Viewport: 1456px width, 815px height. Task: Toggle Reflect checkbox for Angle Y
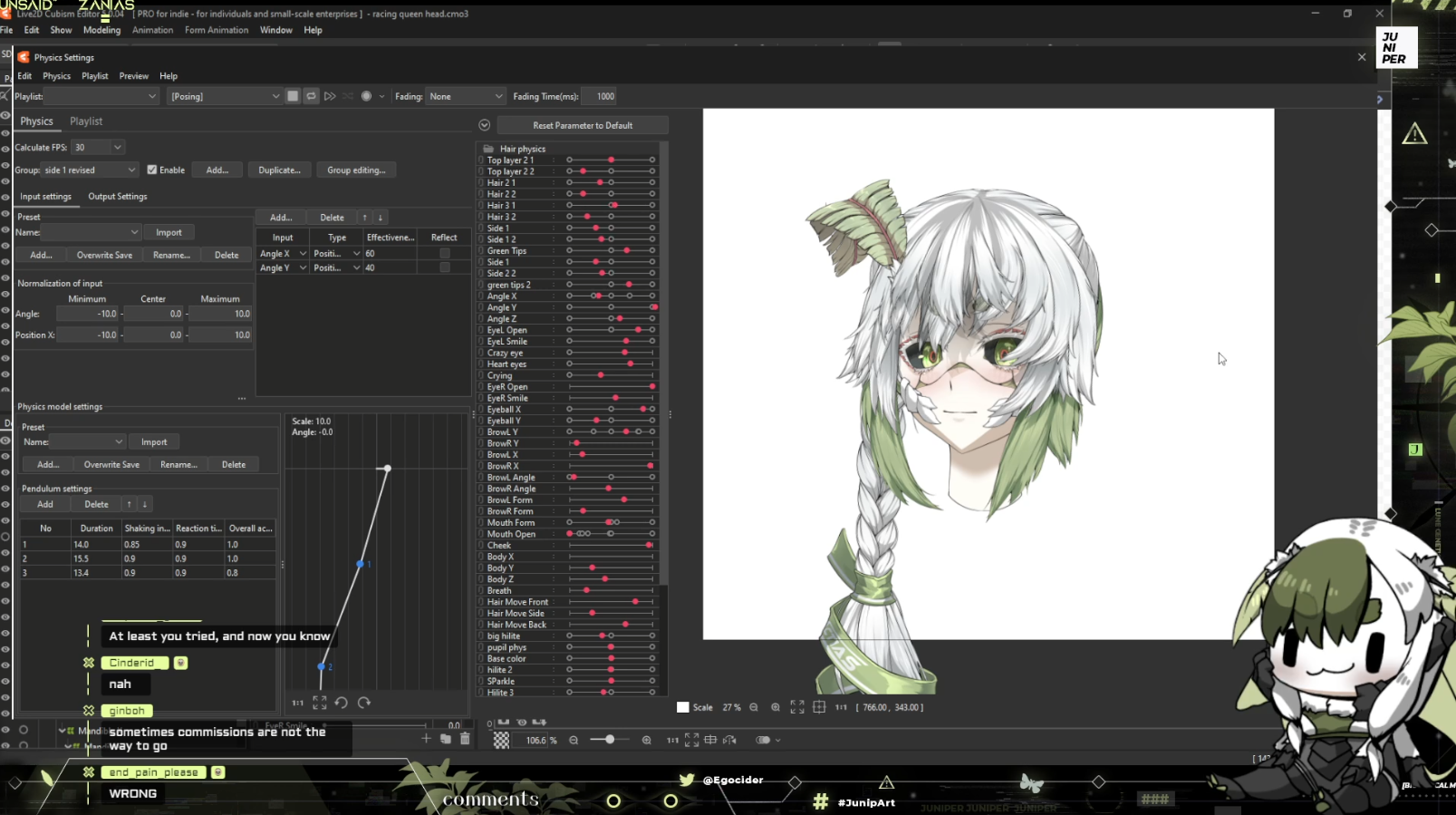pos(445,267)
